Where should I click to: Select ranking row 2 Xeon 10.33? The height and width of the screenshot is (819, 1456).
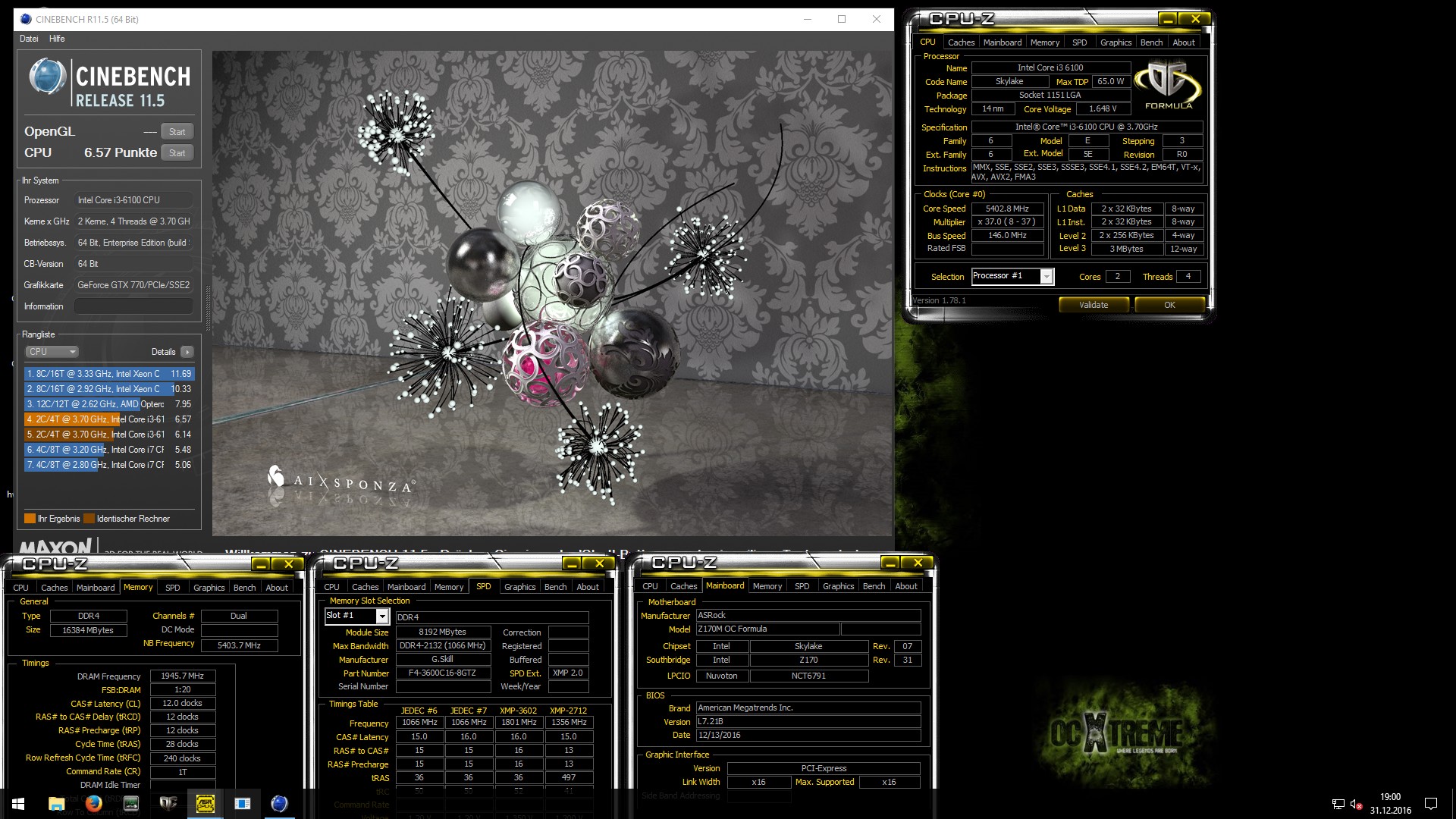[x=109, y=389]
